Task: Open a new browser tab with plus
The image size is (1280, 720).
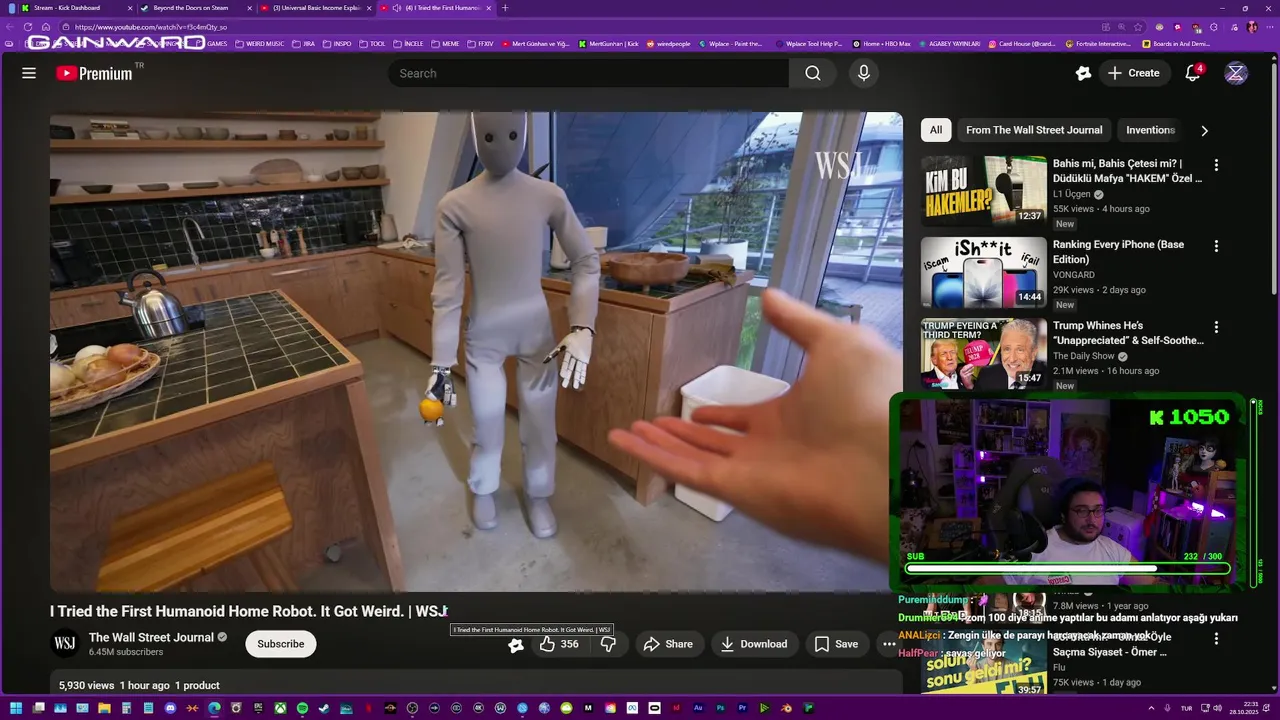Action: tap(505, 8)
